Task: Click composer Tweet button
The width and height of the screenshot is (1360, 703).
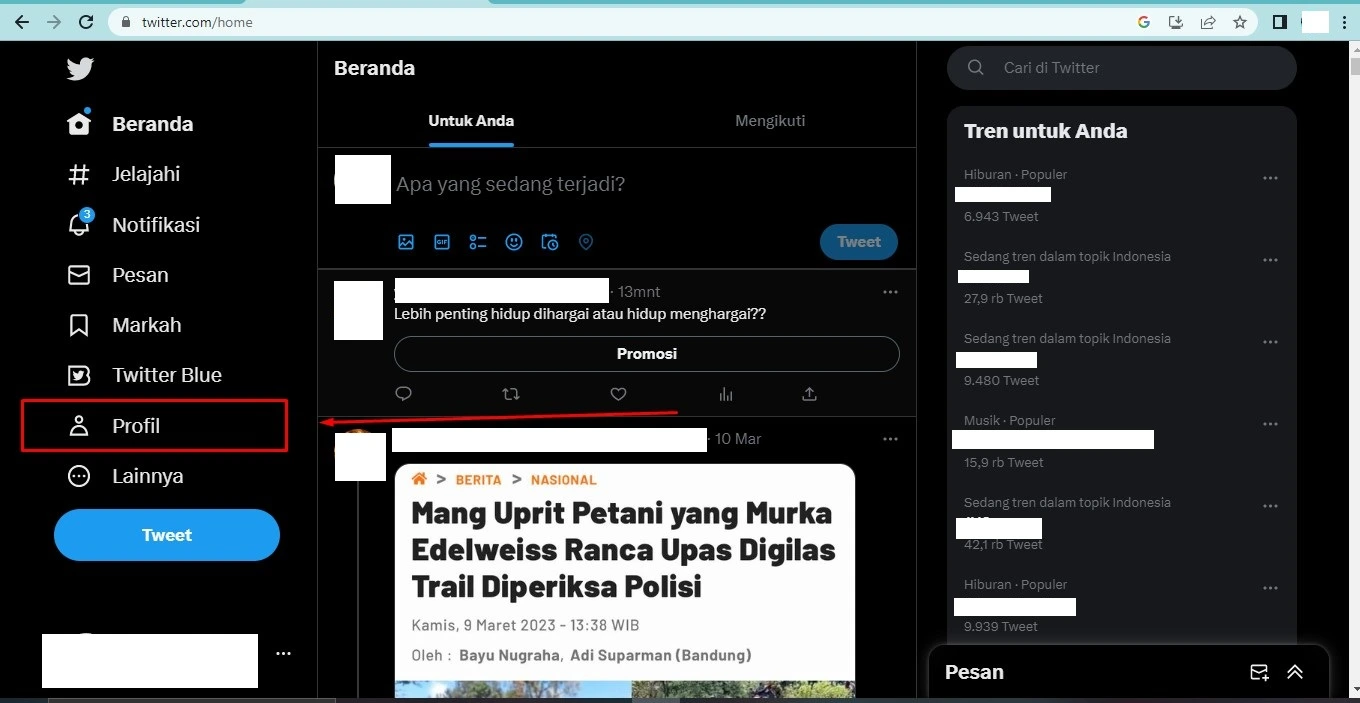Action: 859,242
